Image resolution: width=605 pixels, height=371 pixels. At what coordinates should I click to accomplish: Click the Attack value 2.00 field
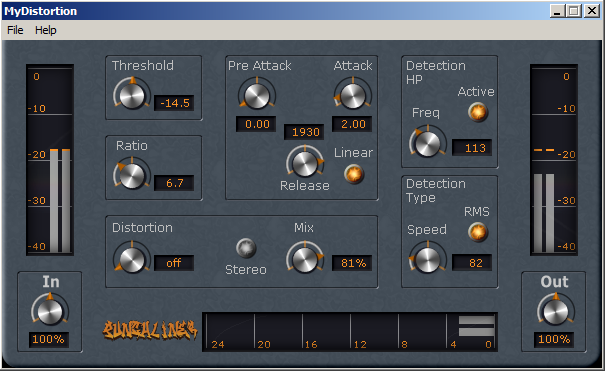click(352, 124)
